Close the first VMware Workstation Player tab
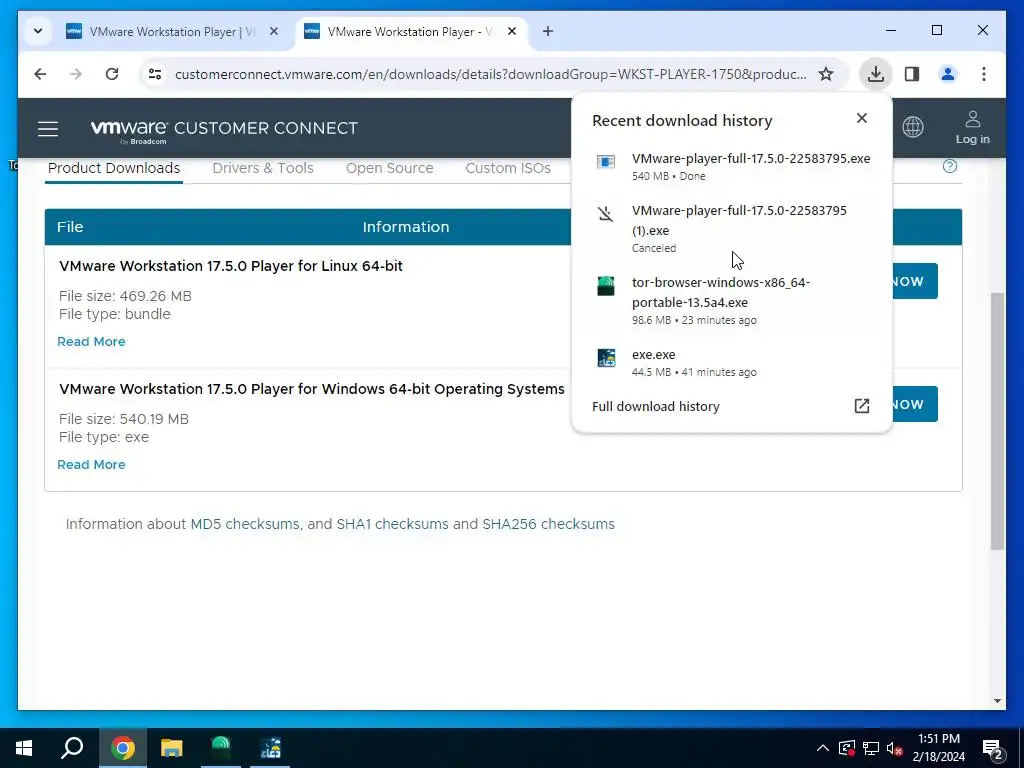This screenshot has width=1024, height=768. [274, 31]
